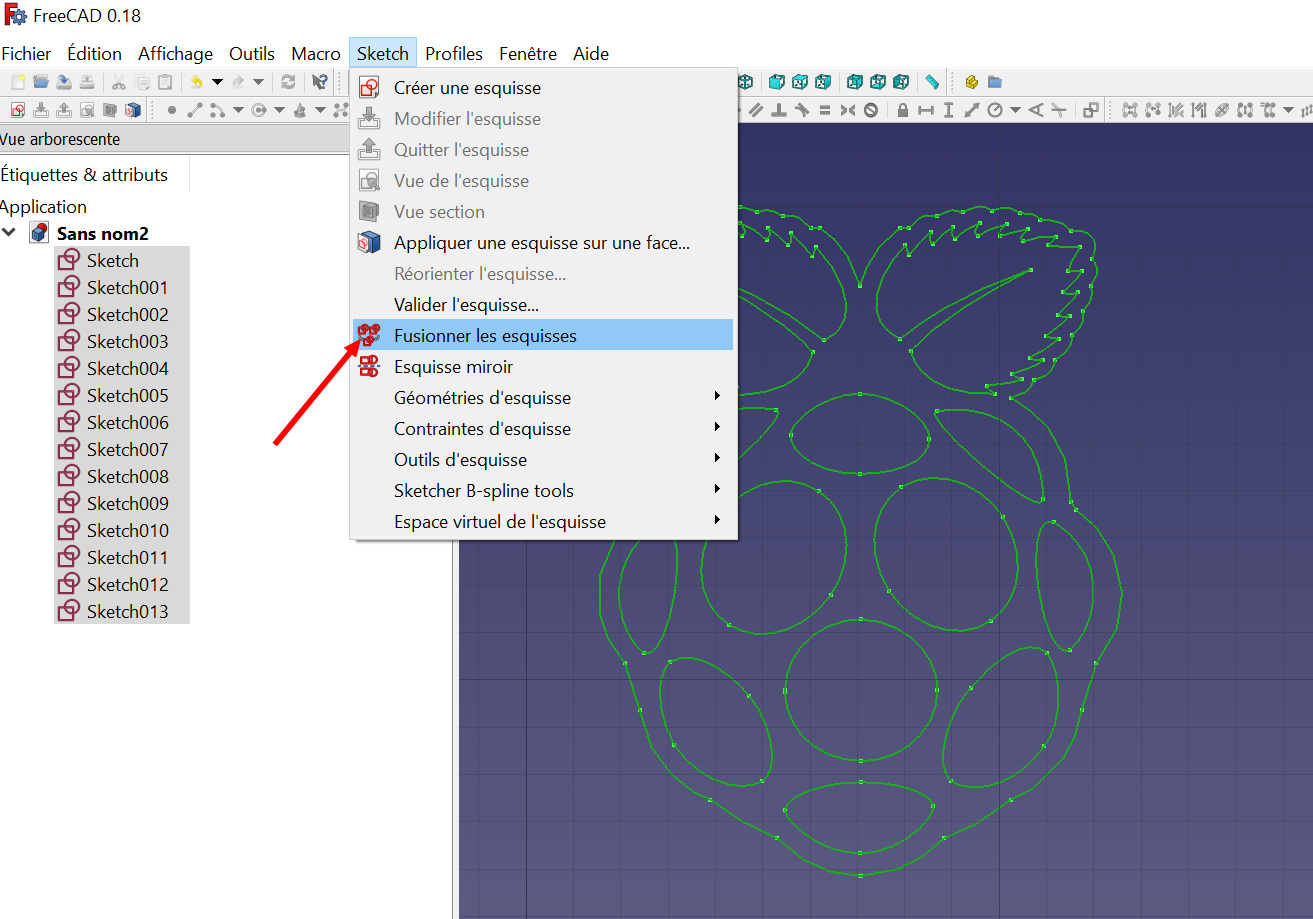Open the circle tools dropdown arrow
Screen dimensions: 1313x919
(279, 110)
